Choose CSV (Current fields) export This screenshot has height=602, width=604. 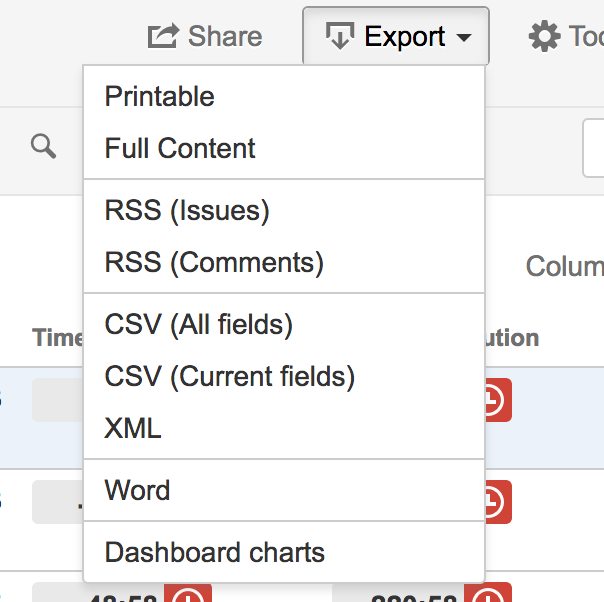pos(230,377)
